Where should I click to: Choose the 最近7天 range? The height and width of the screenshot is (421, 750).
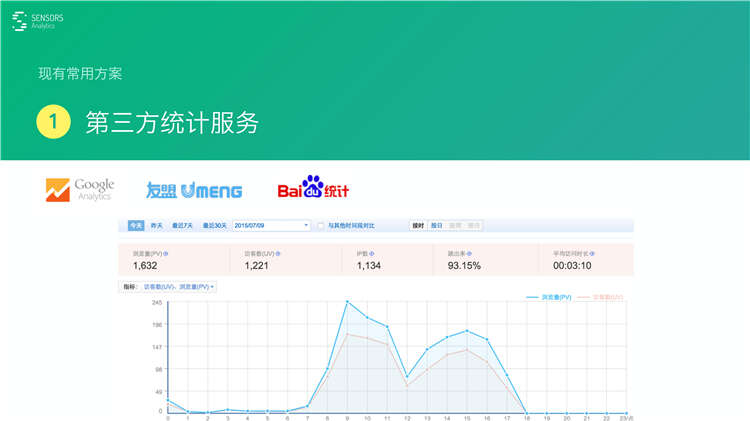(x=183, y=226)
